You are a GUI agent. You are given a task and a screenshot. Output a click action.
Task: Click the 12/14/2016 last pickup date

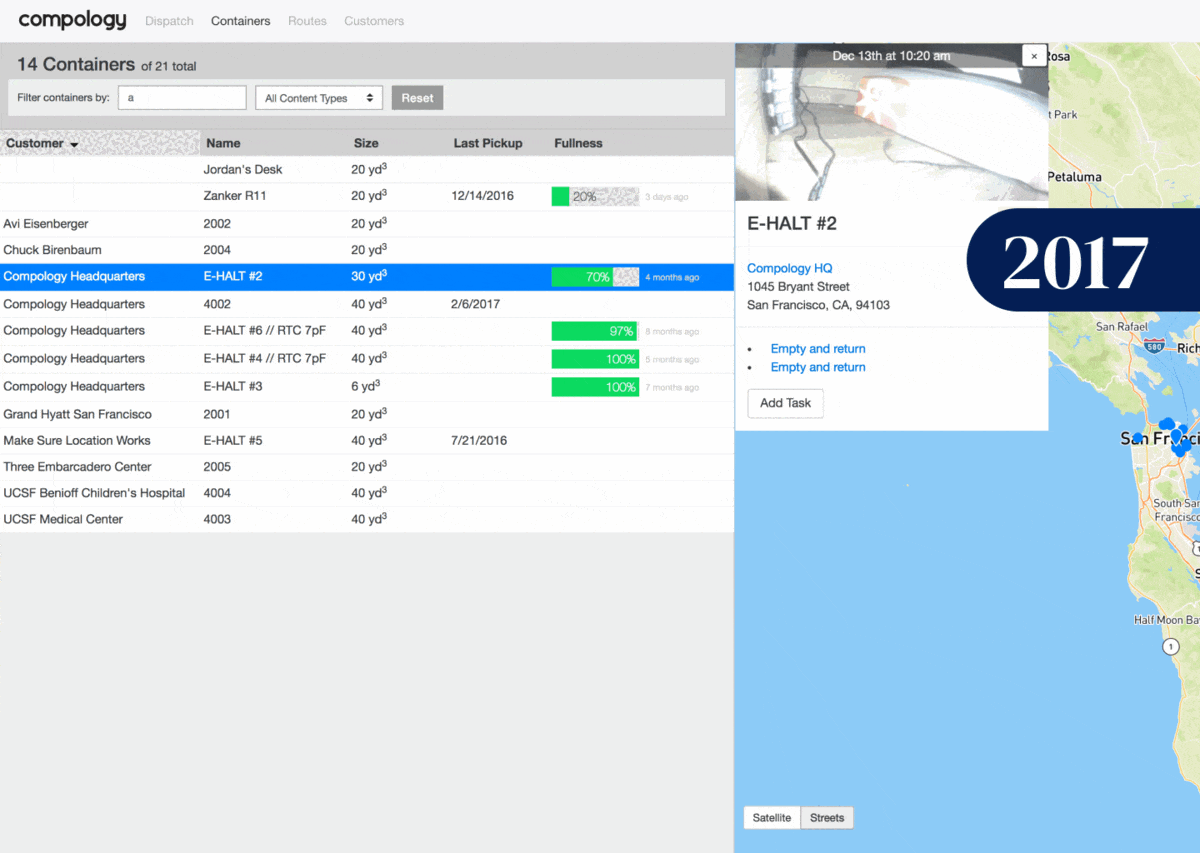pos(483,196)
